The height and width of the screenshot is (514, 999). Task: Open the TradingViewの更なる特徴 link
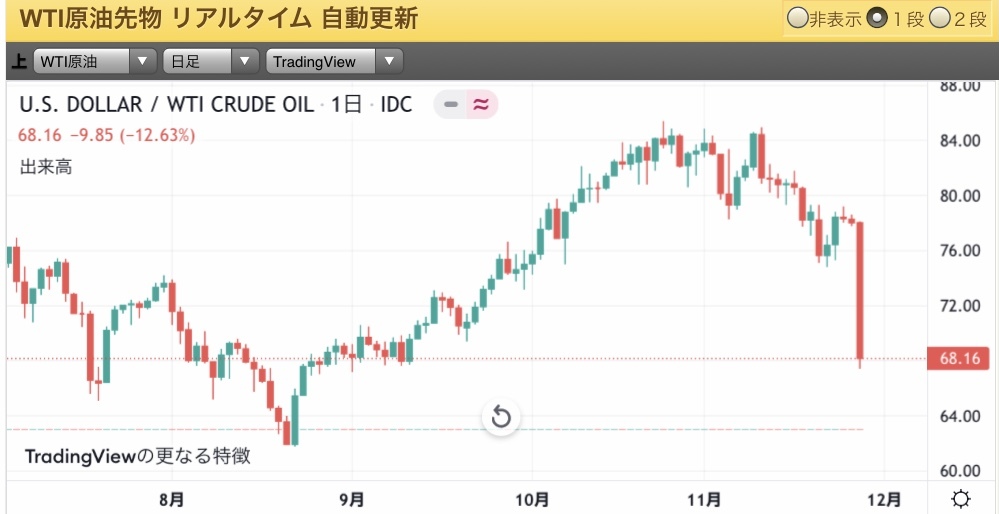click(137, 457)
